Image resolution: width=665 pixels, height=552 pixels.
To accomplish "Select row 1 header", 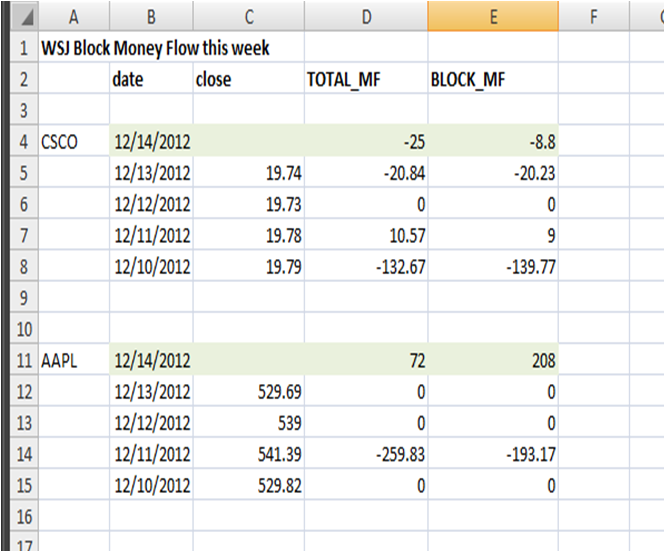I will click(24, 47).
